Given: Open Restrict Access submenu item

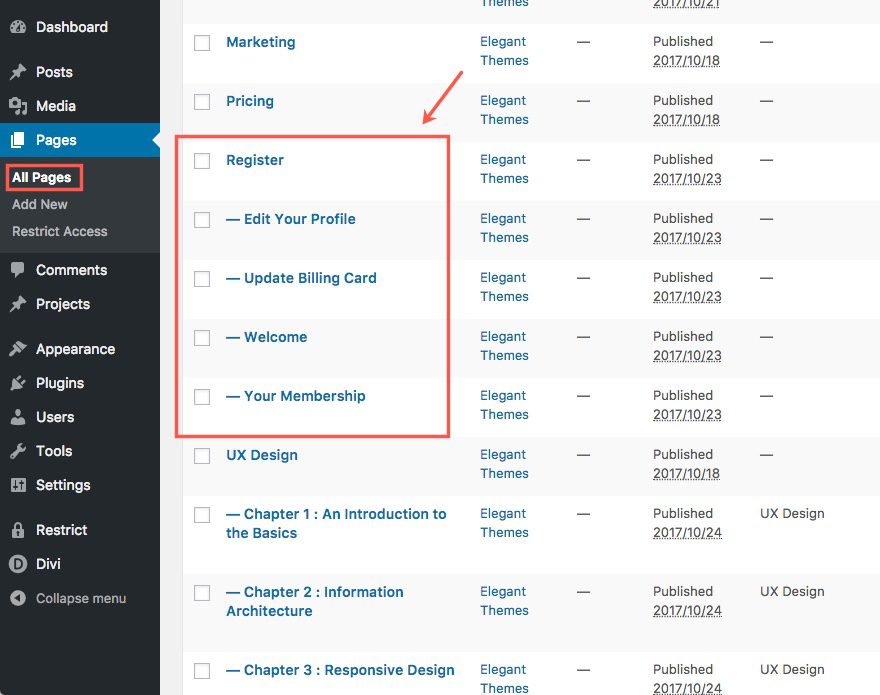Looking at the screenshot, I should click(x=59, y=231).
